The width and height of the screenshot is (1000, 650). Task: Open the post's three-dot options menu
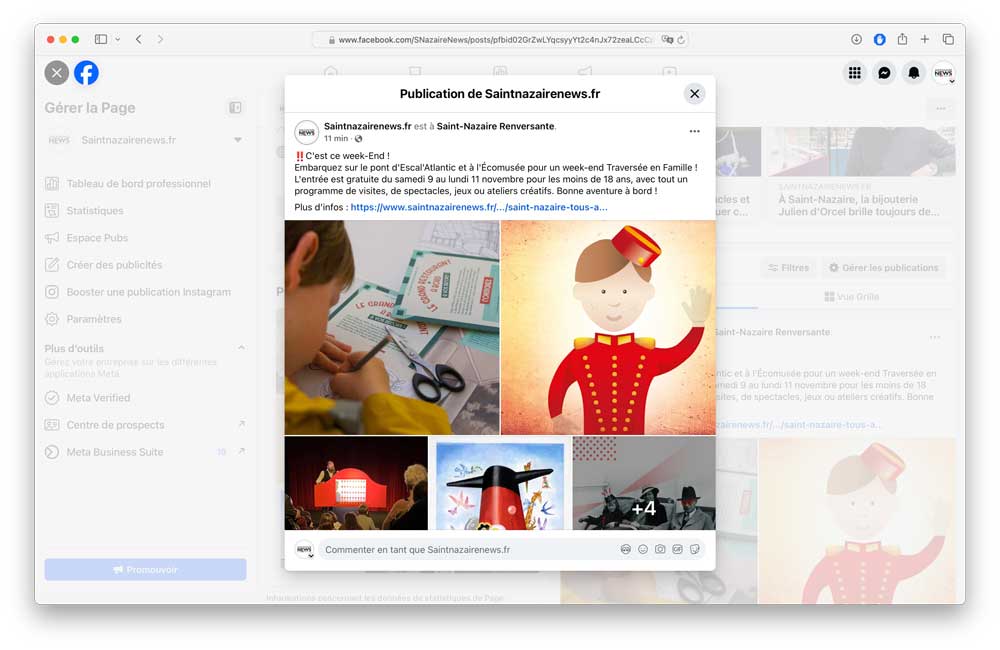(x=694, y=131)
